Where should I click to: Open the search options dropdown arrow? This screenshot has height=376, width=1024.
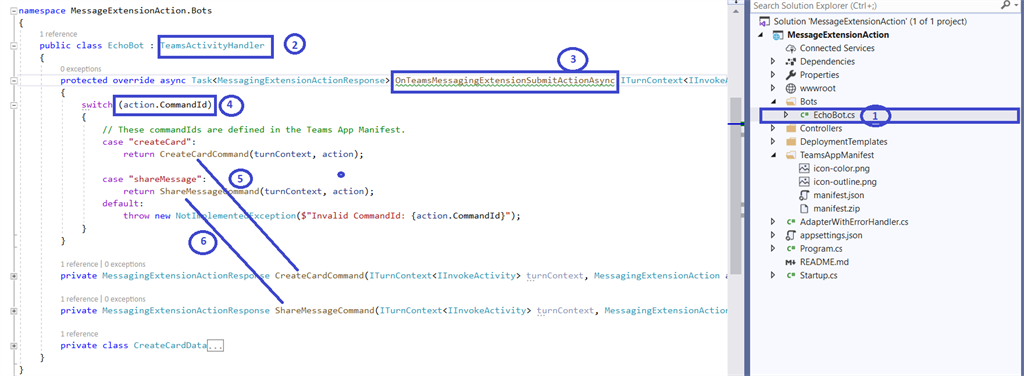pyautogui.click(x=1015, y=6)
